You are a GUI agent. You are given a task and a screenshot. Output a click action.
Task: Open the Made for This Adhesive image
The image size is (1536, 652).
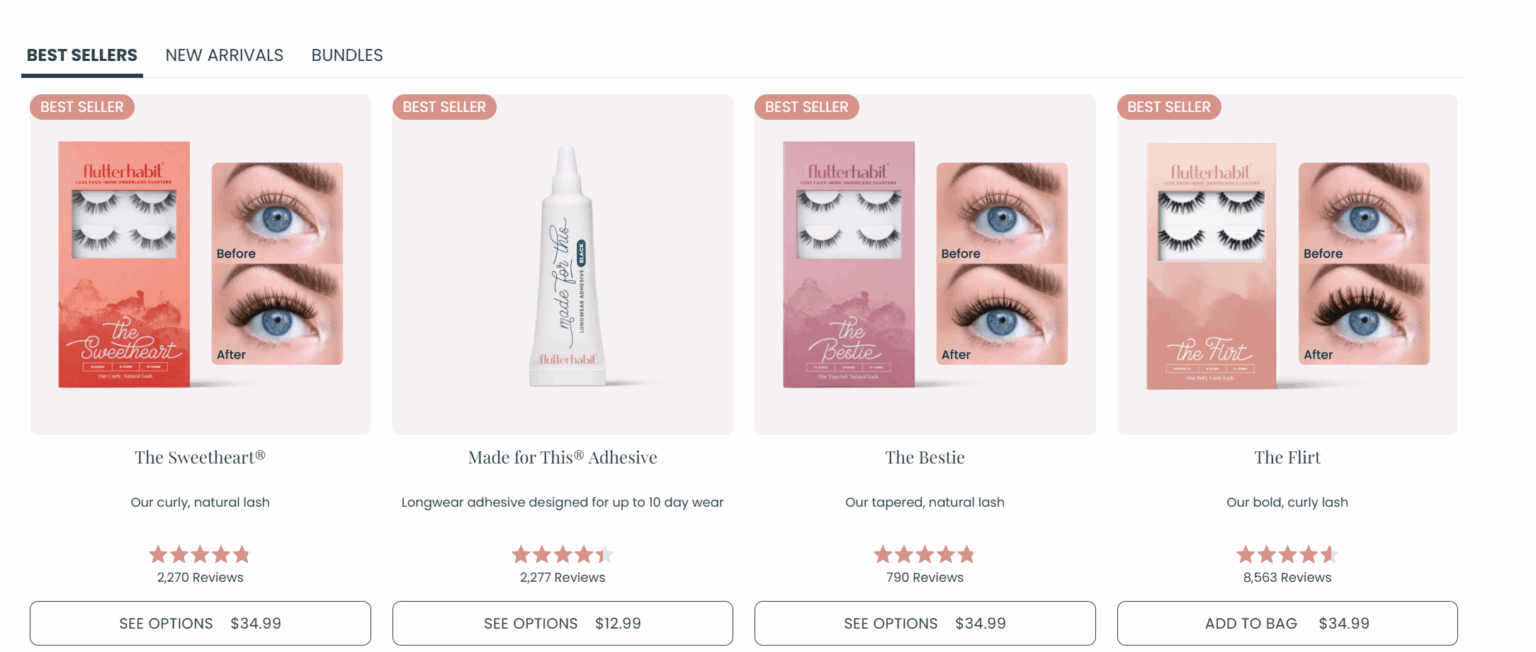pos(562,265)
